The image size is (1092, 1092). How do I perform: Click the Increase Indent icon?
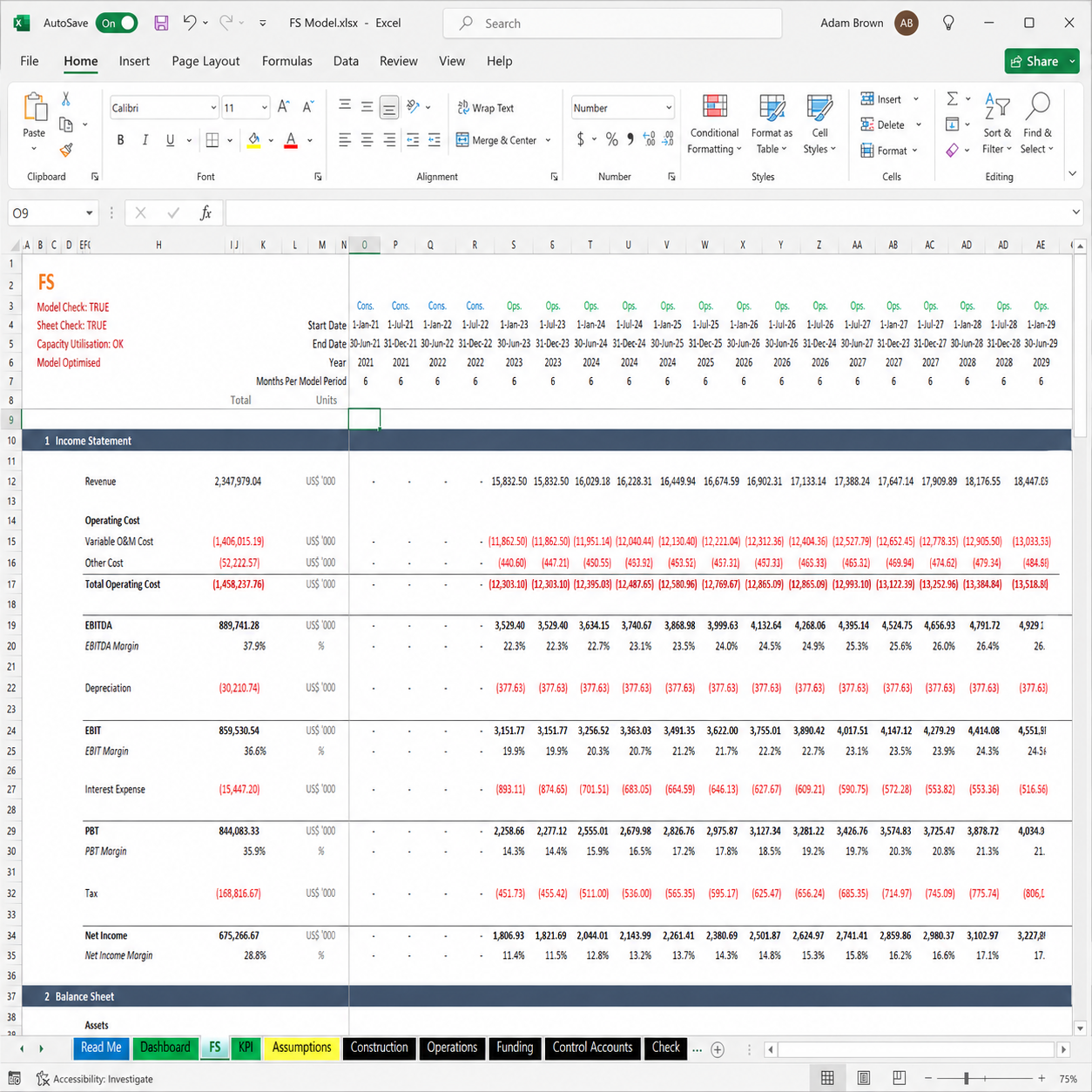point(434,140)
